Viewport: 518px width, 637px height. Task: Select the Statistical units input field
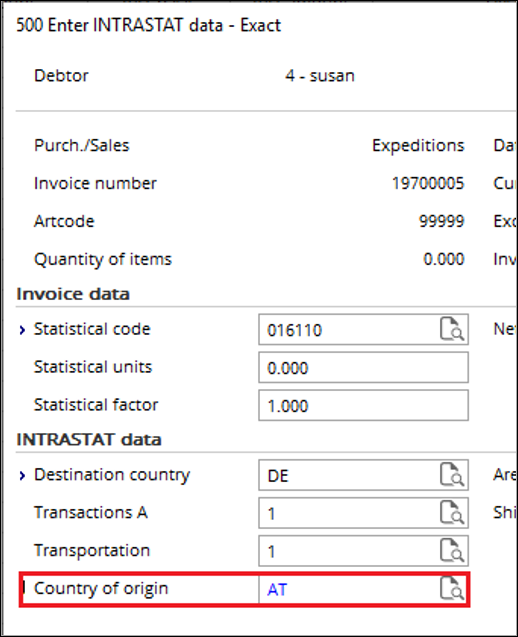pyautogui.click(x=363, y=367)
